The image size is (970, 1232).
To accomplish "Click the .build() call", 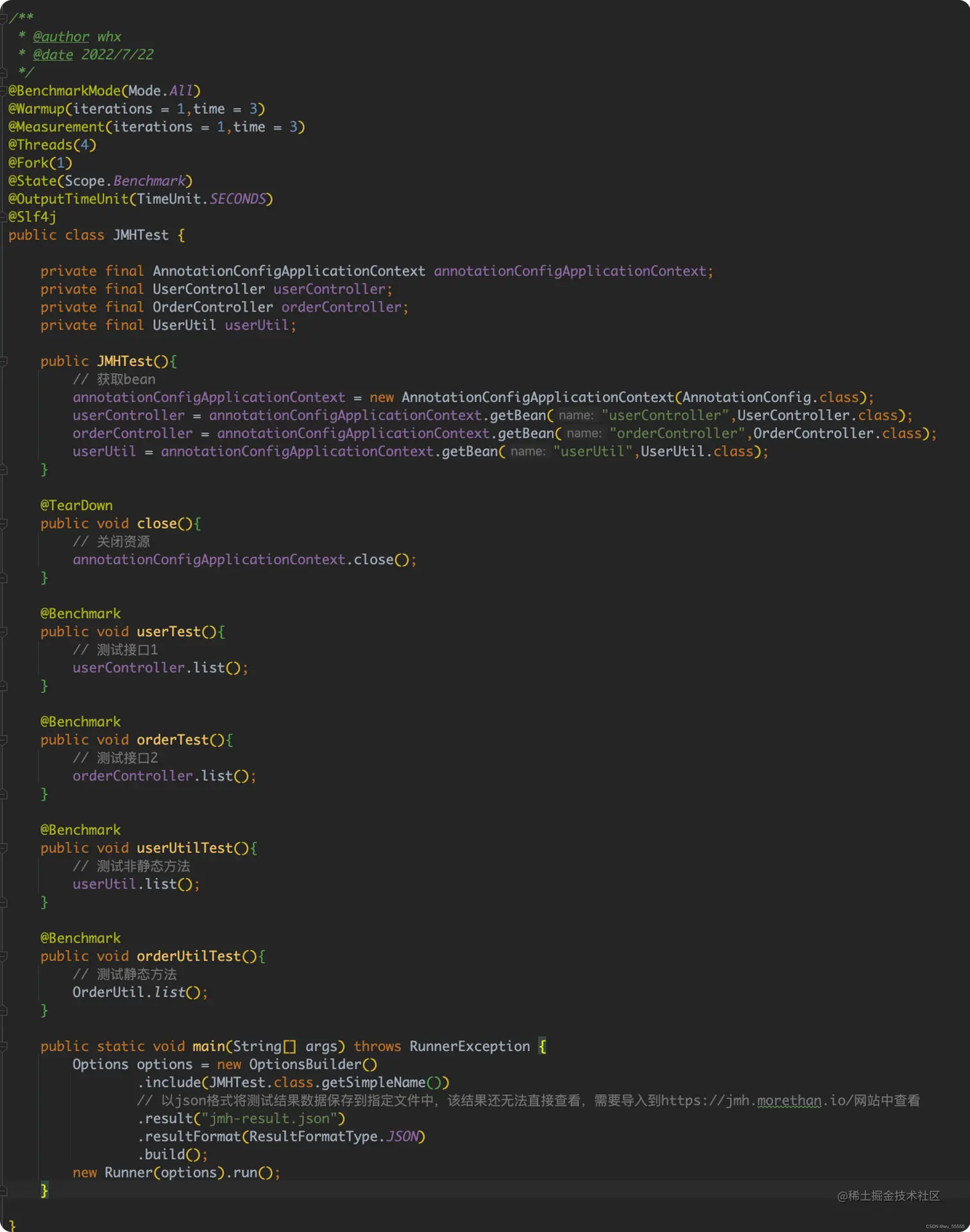I will pyautogui.click(x=169, y=1154).
